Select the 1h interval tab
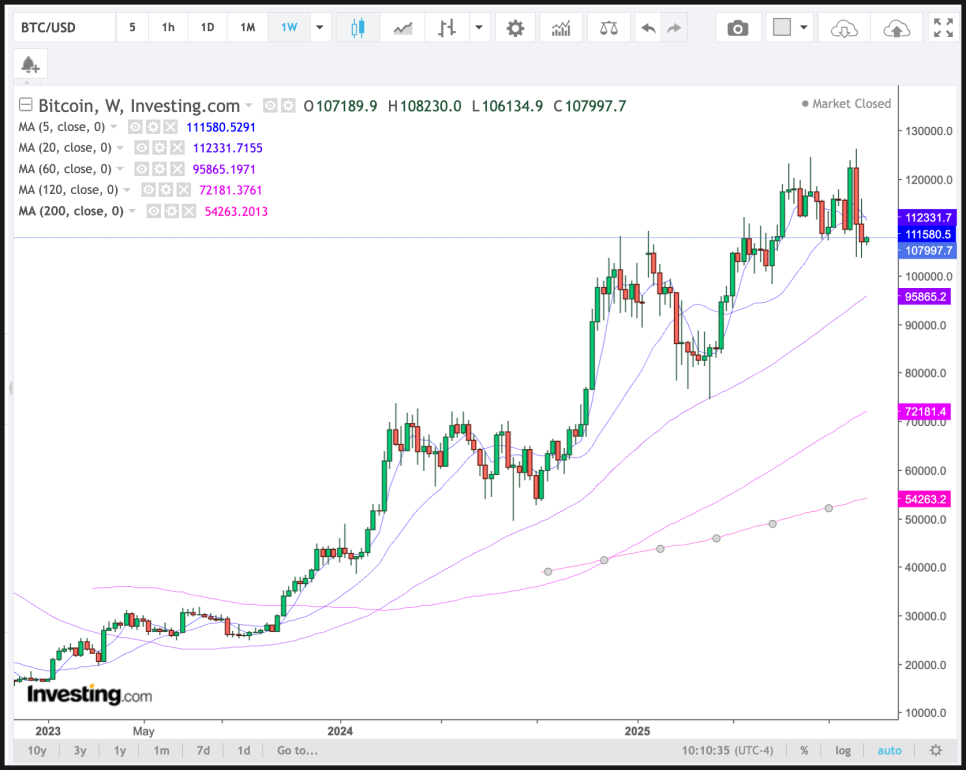966x770 pixels. click(x=168, y=28)
